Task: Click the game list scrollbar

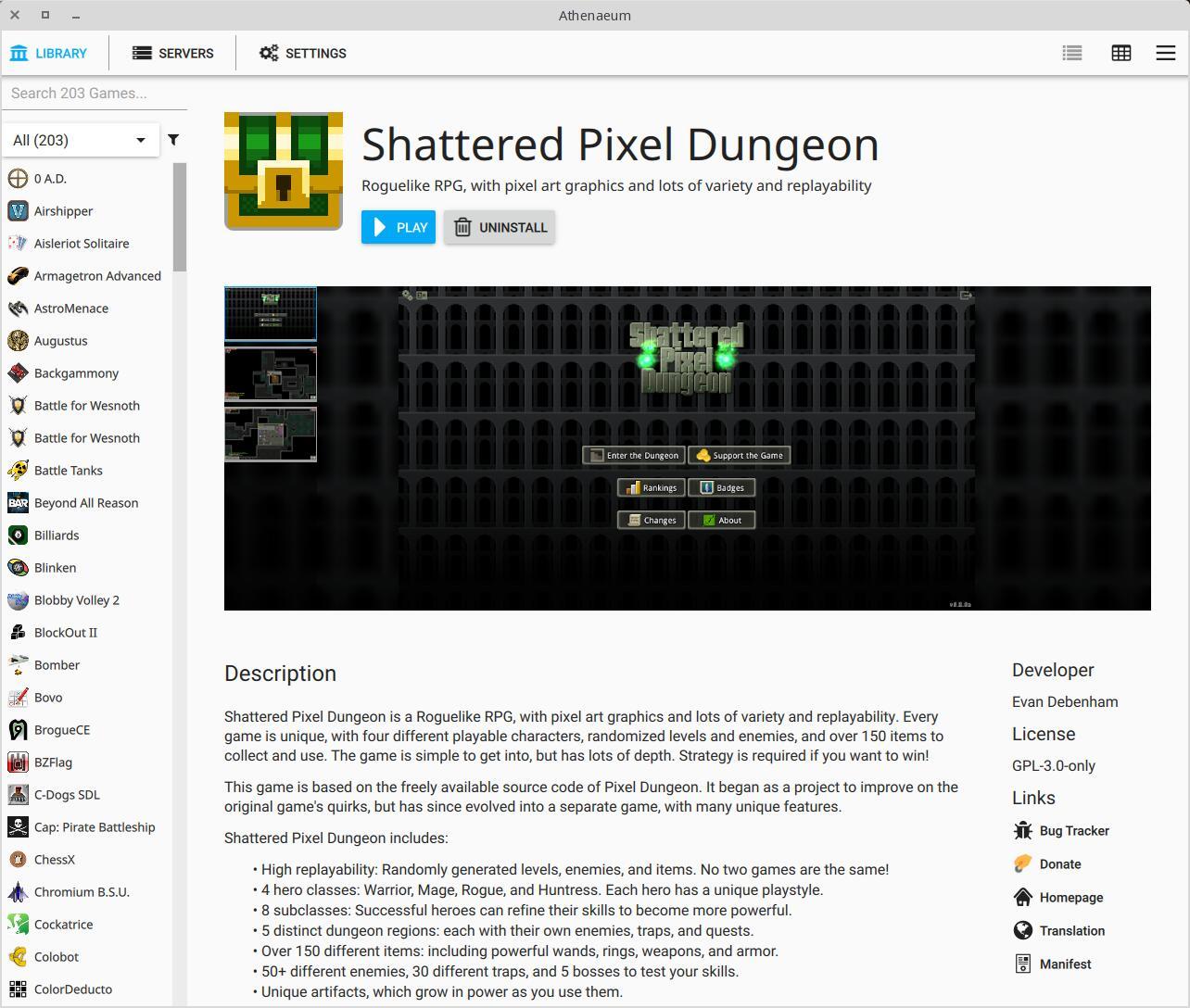Action: pyautogui.click(x=180, y=217)
